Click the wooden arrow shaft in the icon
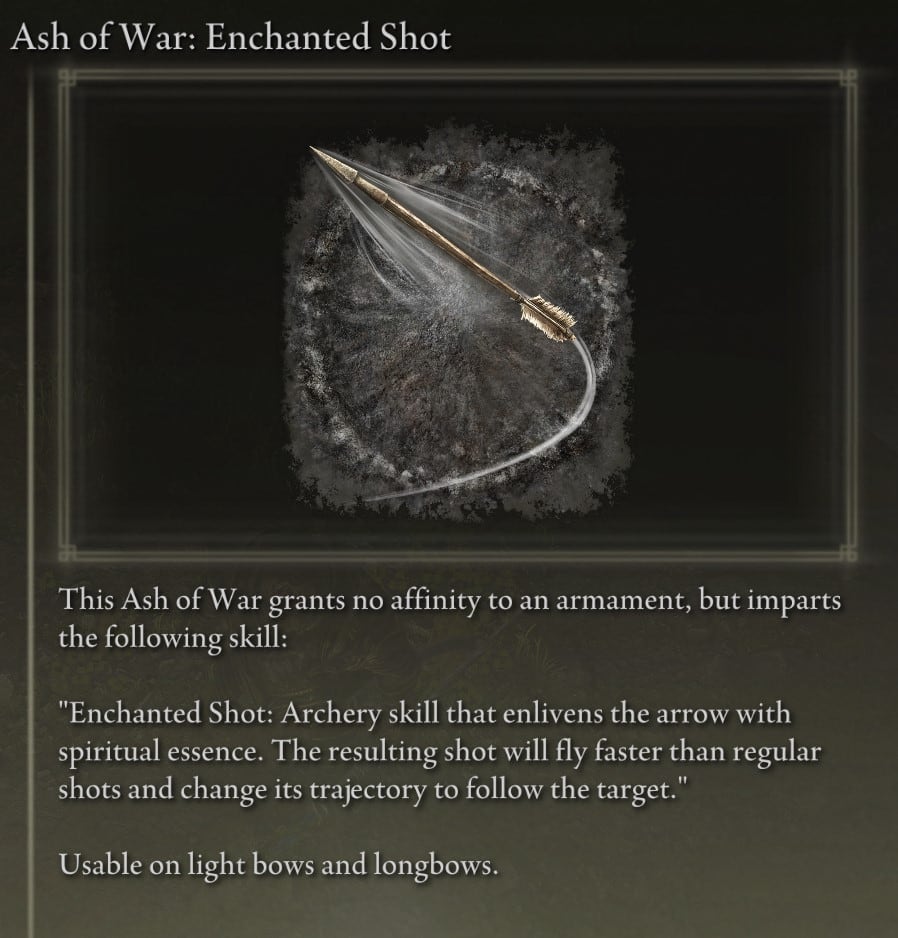Screen dimensions: 898x938 point(443,239)
